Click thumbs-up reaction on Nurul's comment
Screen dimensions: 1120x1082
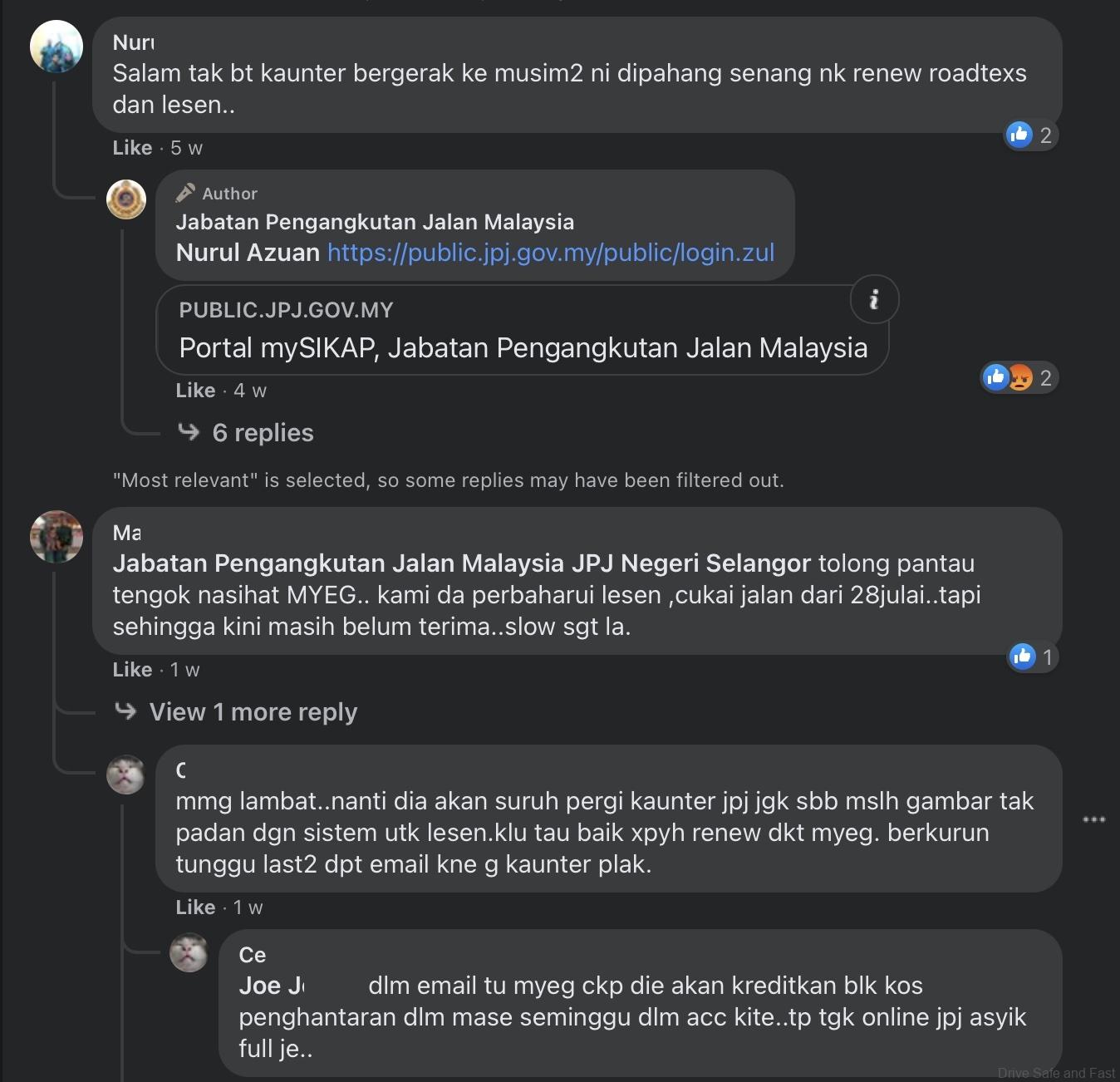1019,135
